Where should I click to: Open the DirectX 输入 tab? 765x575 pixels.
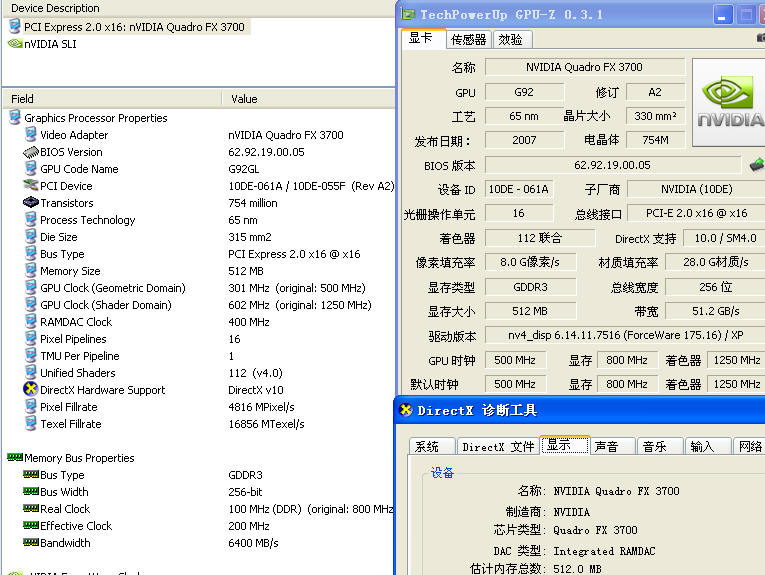click(x=706, y=446)
